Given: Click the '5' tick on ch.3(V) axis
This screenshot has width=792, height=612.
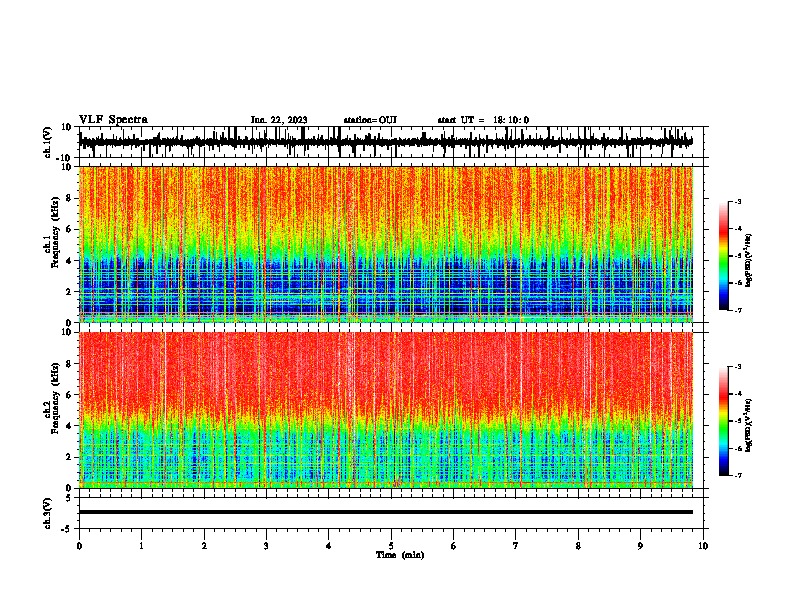Looking at the screenshot, I should point(70,498).
